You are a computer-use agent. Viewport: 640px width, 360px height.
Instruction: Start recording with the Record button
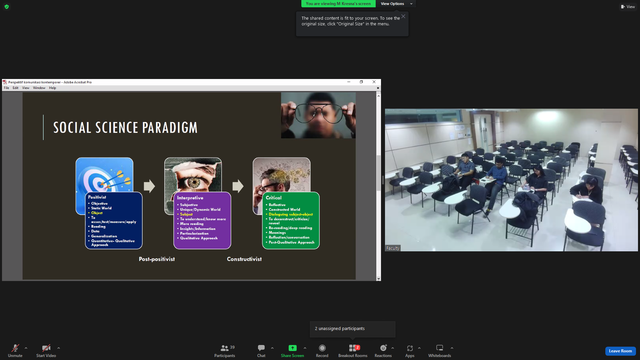coord(322,350)
